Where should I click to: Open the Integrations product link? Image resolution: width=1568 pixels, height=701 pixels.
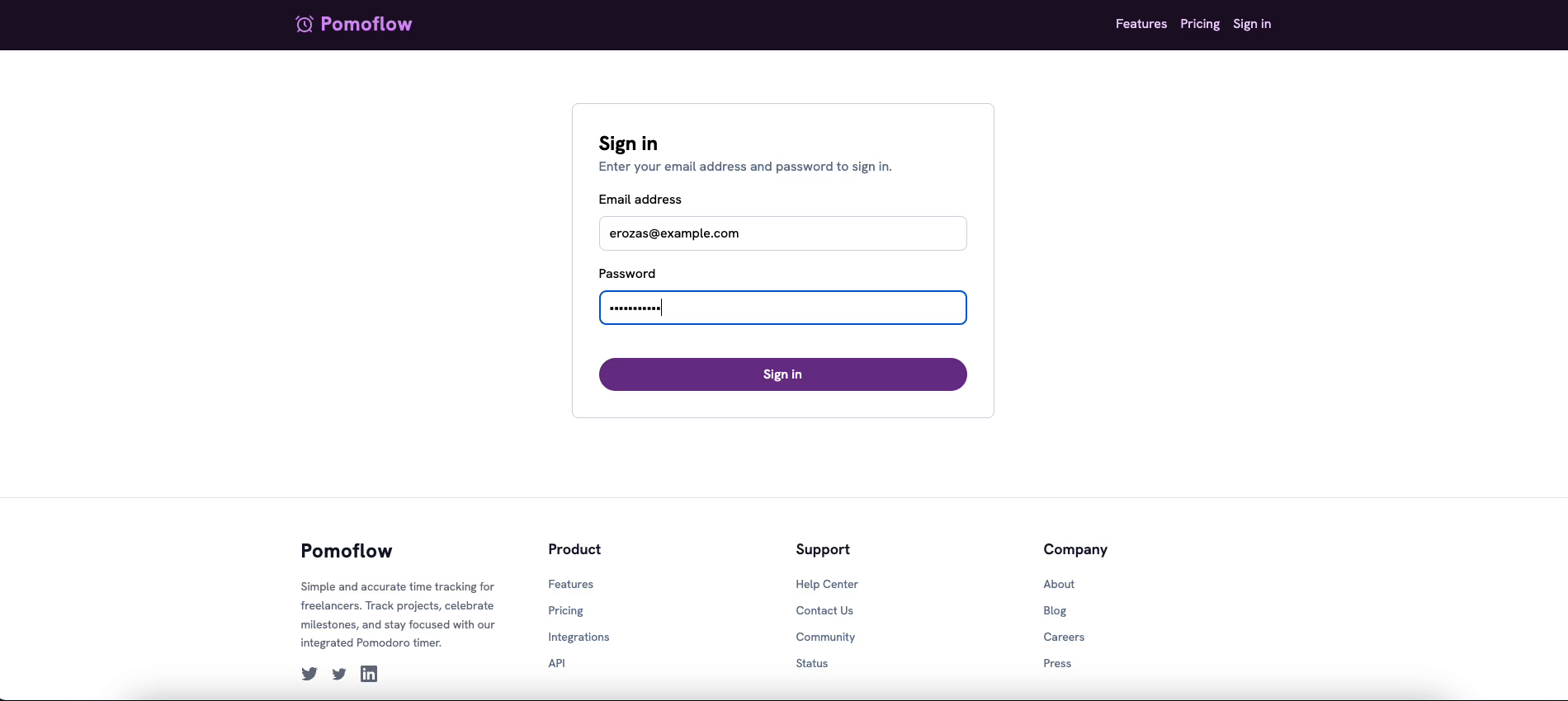(x=579, y=637)
